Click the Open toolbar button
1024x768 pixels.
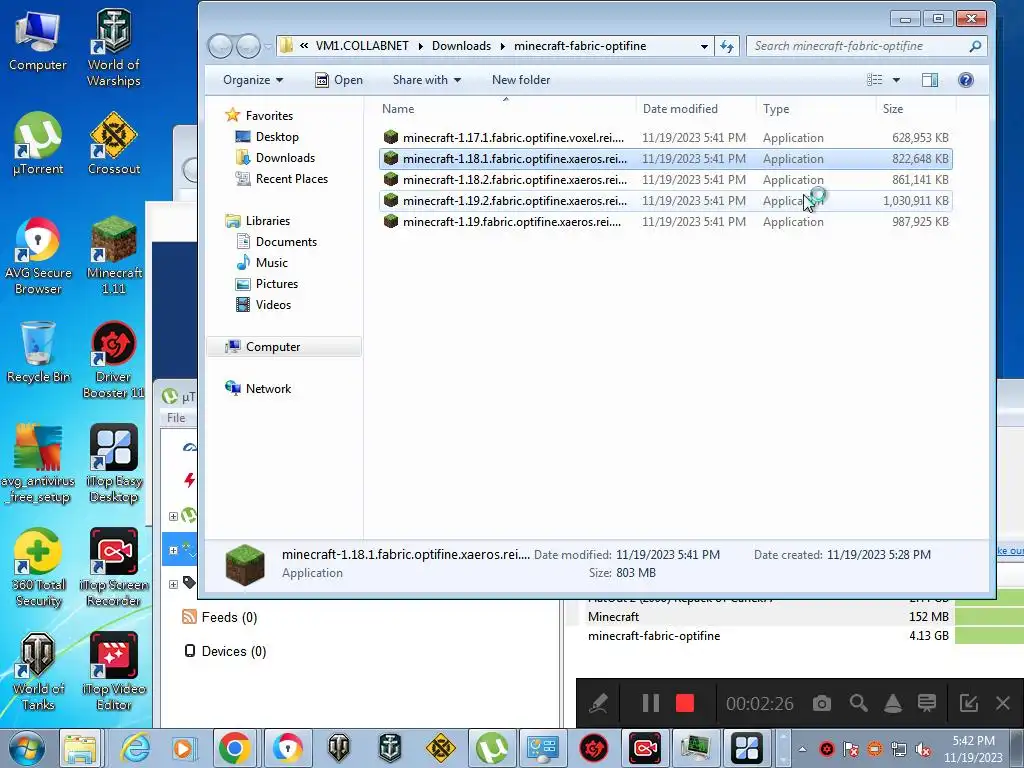point(339,80)
